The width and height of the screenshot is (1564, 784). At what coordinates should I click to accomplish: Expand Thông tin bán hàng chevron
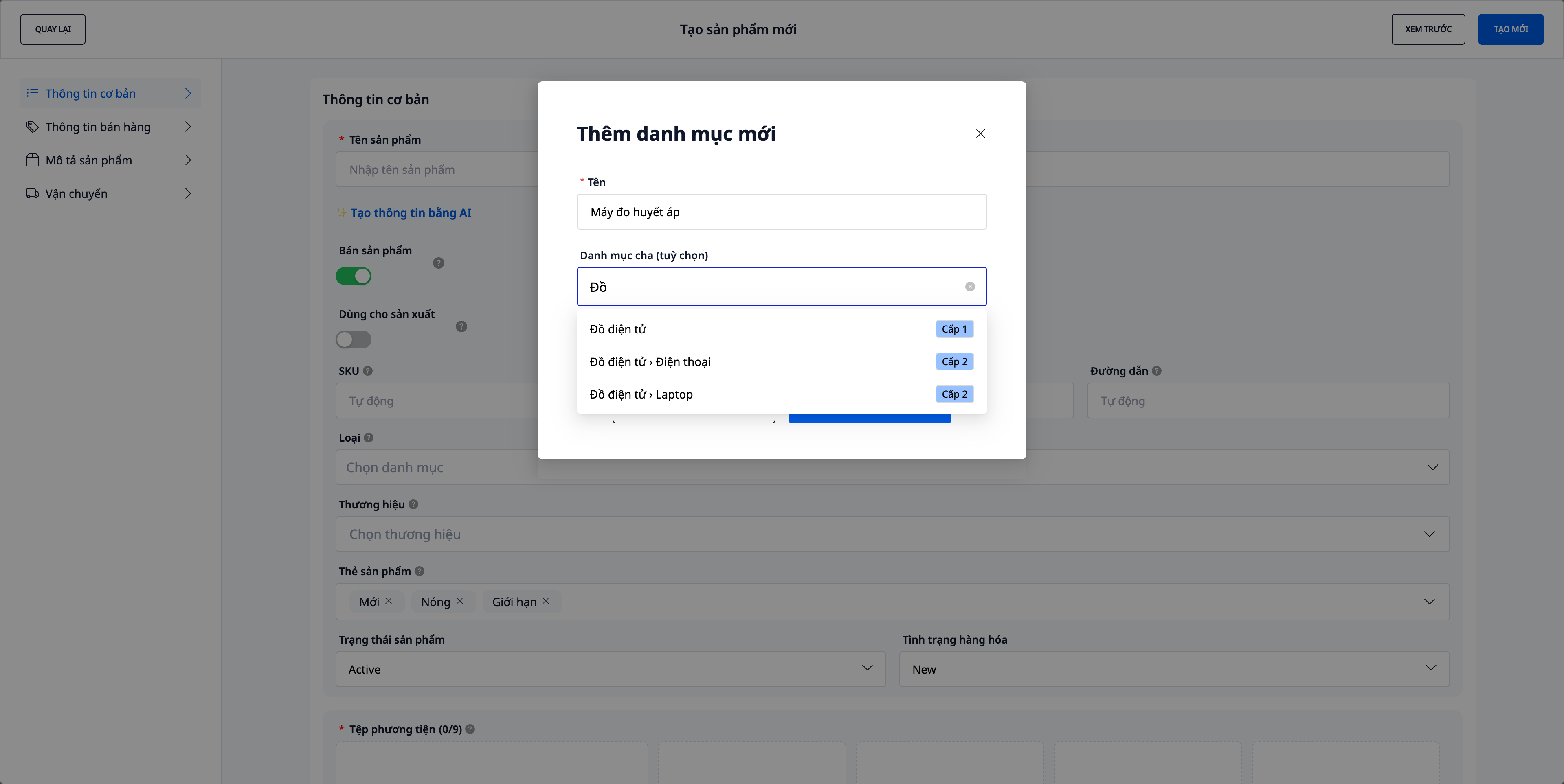(188, 126)
